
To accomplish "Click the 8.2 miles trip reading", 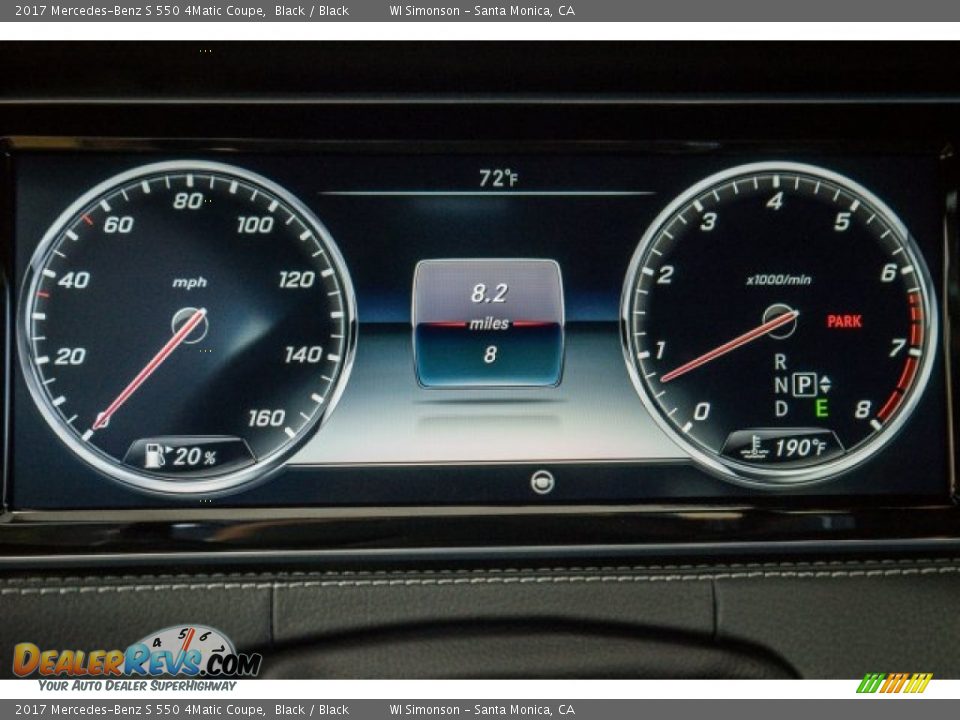I will (488, 294).
